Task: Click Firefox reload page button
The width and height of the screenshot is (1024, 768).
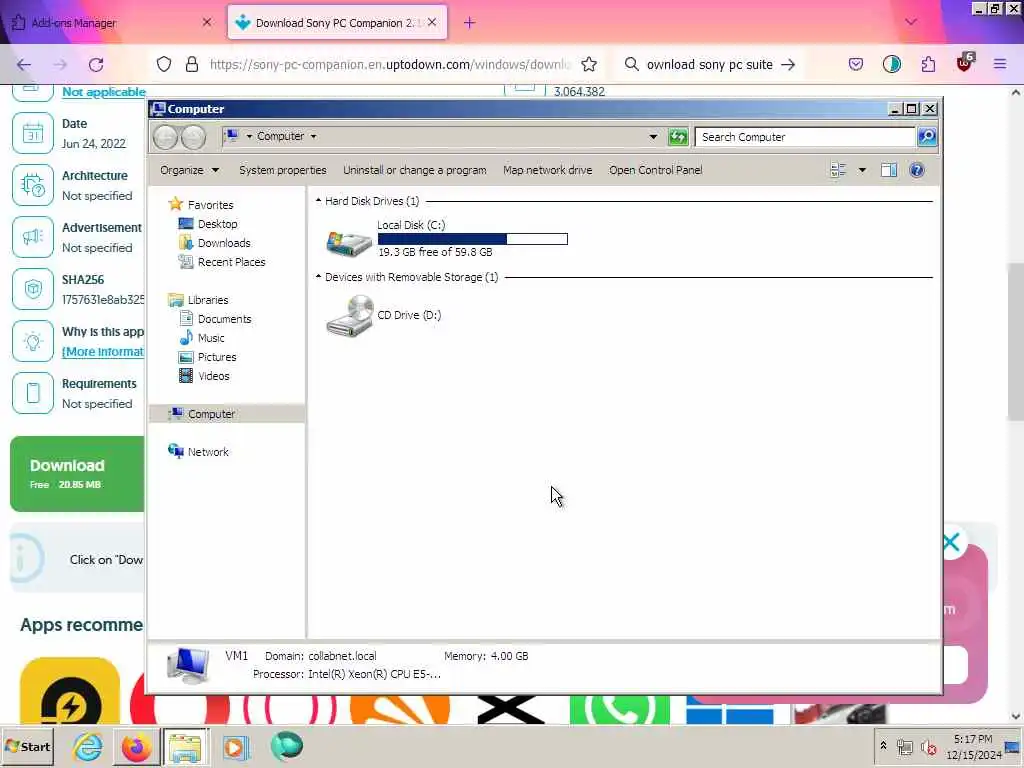Action: [96, 64]
